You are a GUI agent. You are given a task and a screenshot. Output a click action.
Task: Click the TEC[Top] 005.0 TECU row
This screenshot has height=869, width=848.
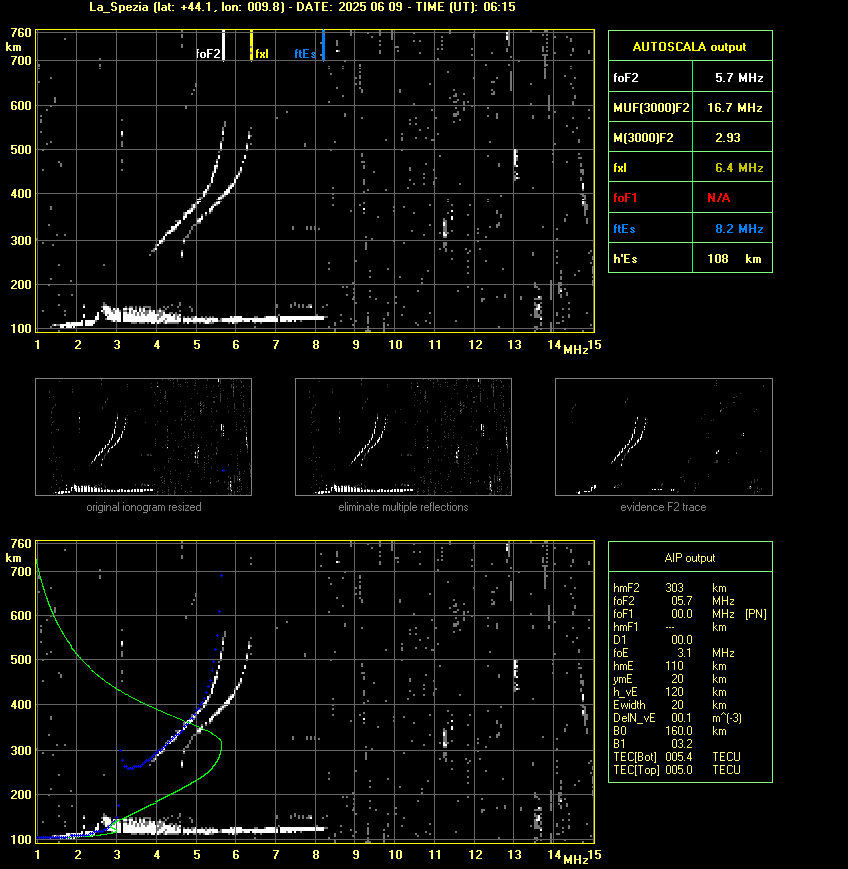click(677, 770)
